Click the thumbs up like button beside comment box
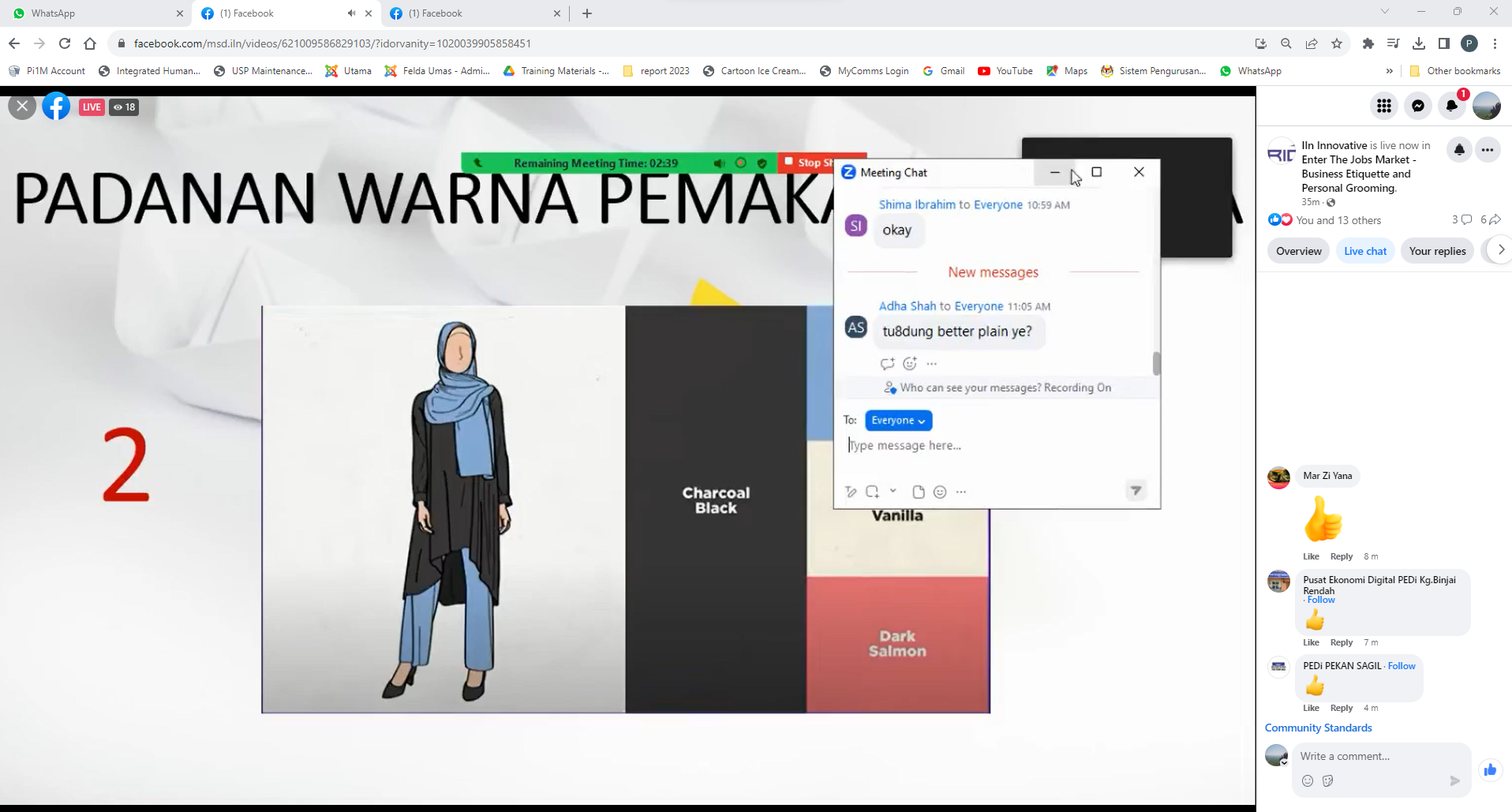The image size is (1512, 812). pos(1489,769)
